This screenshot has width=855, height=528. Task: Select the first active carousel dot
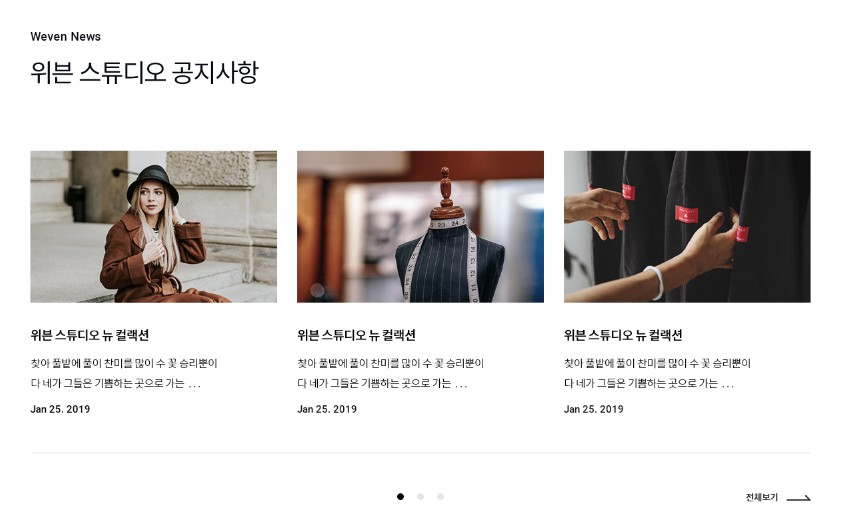pos(400,496)
